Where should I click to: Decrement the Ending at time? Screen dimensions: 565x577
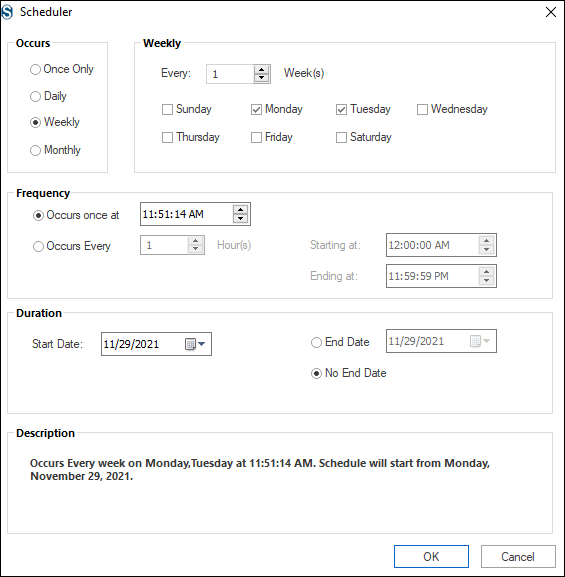point(486,280)
